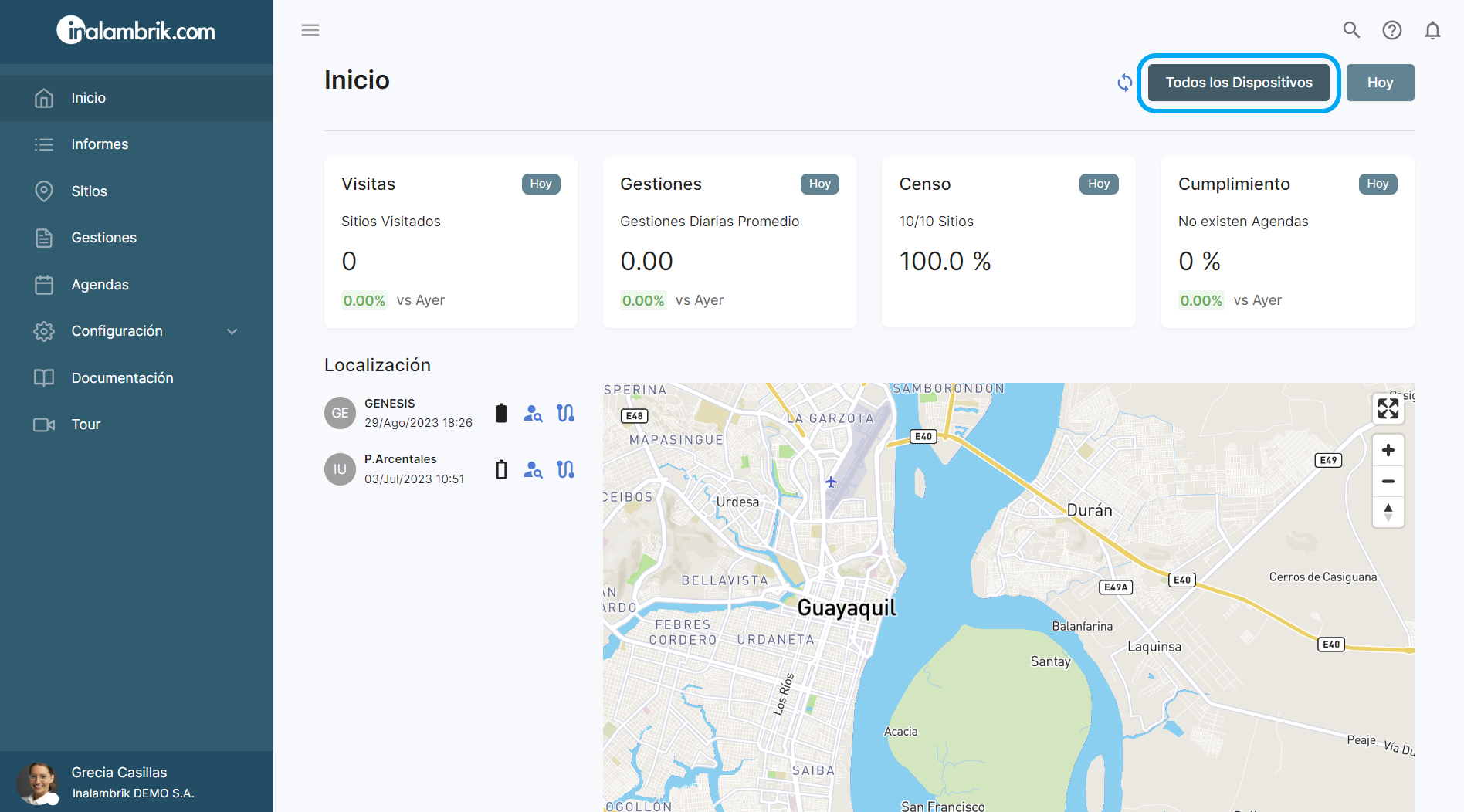The width and height of the screenshot is (1464, 812).
Task: Locate the GENESIS user on the map
Action: (x=533, y=413)
